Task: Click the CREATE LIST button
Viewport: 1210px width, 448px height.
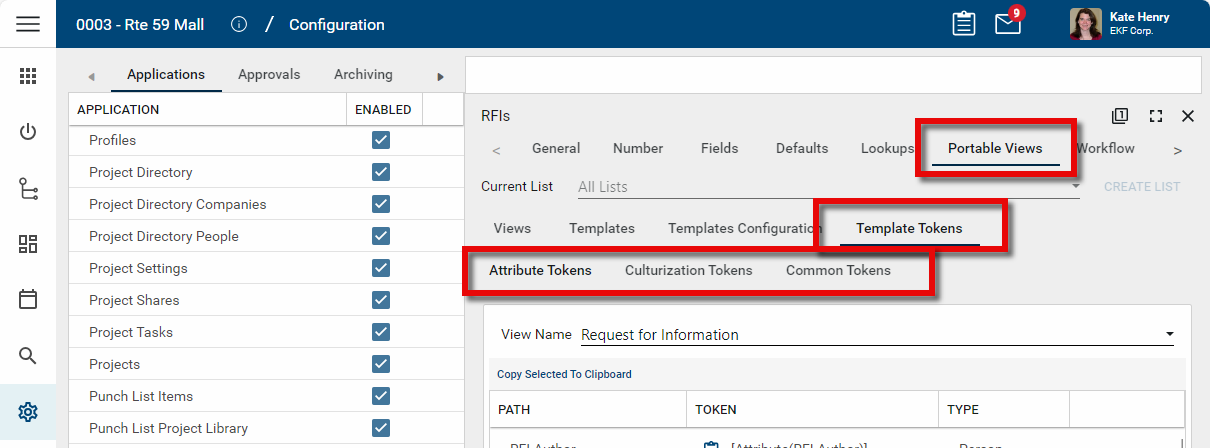Action: pos(1141,187)
